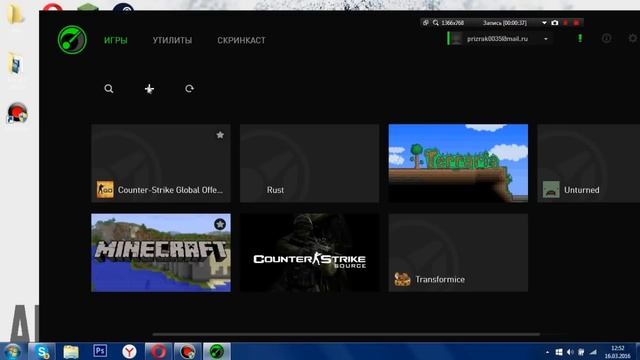Toggle favorite star on Minecraft tile
640x360 pixels.
[x=220, y=224]
